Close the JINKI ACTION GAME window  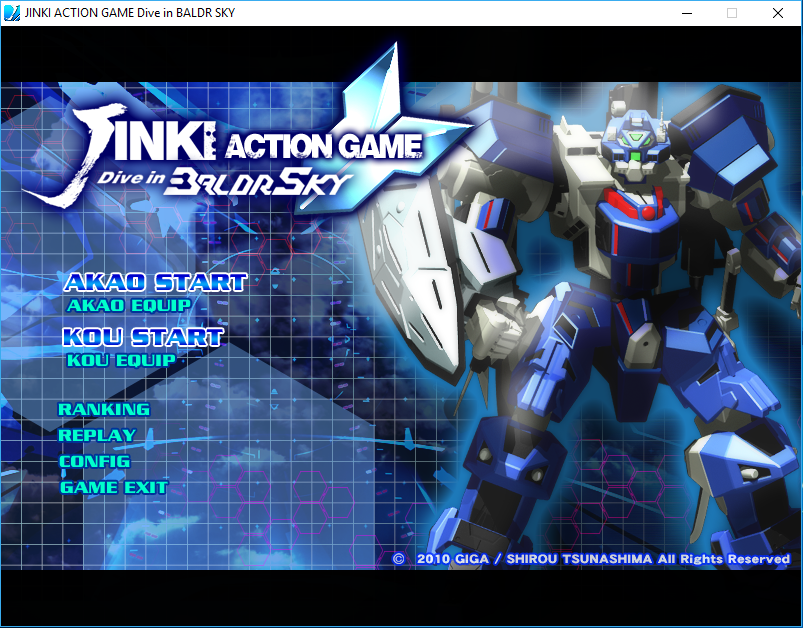point(778,13)
